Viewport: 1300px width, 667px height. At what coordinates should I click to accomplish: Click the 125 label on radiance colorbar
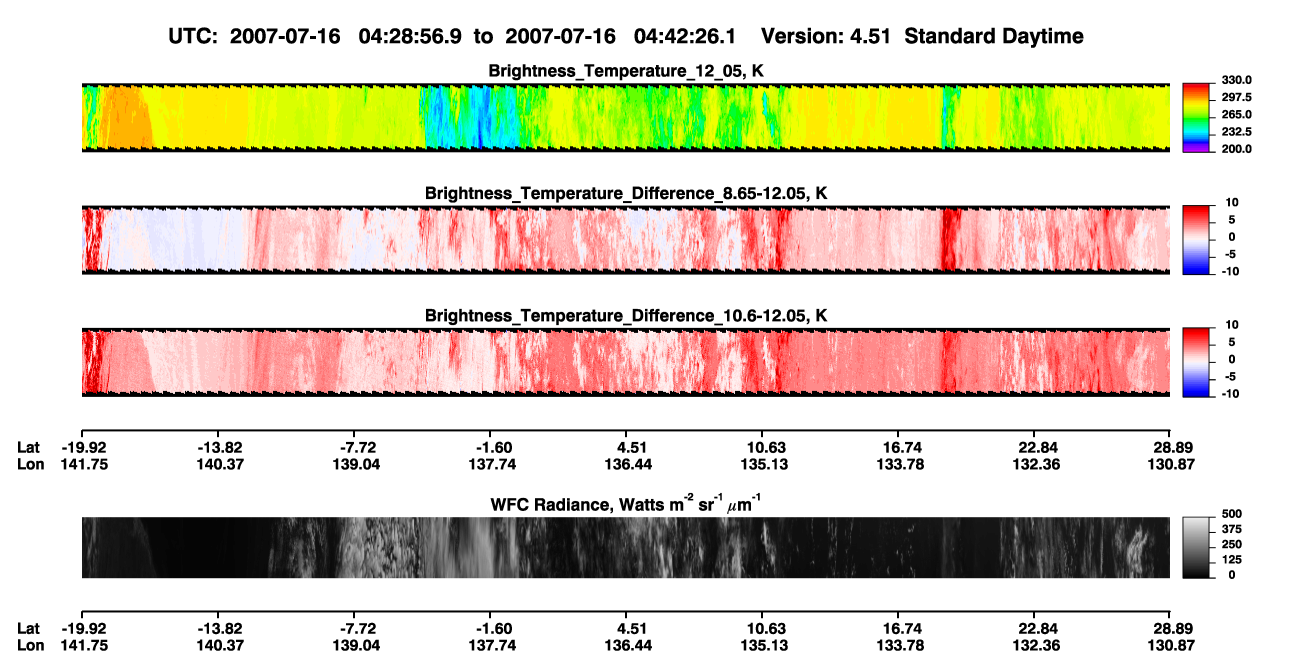click(x=1232, y=560)
